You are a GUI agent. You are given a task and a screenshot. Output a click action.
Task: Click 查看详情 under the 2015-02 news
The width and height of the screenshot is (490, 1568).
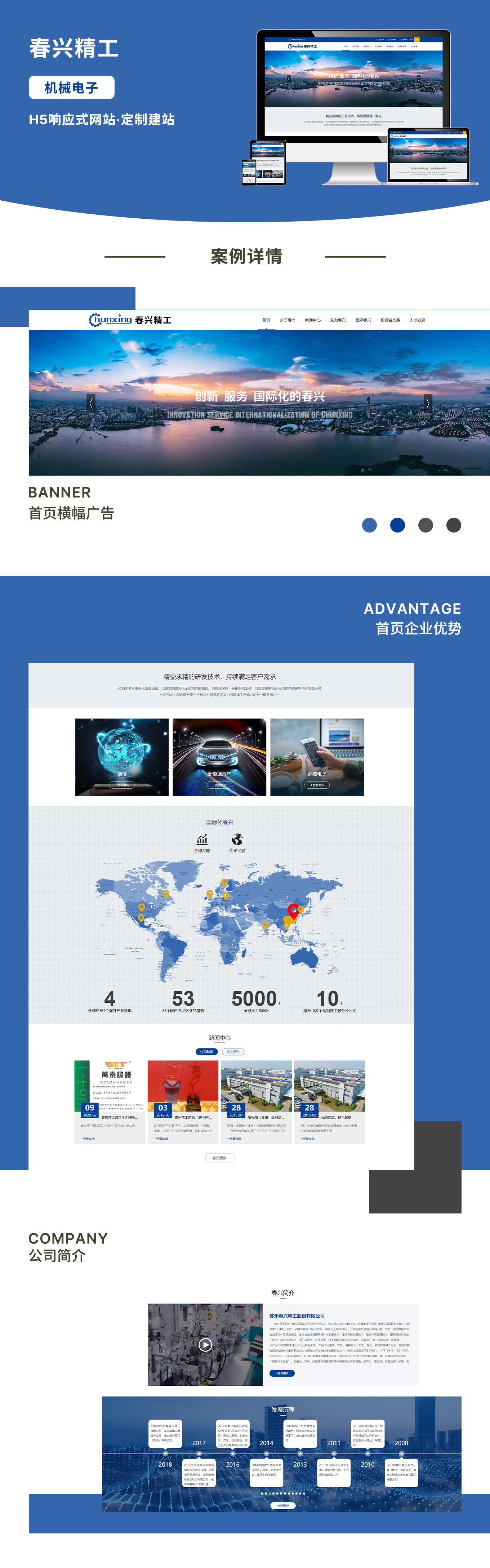tap(307, 1138)
